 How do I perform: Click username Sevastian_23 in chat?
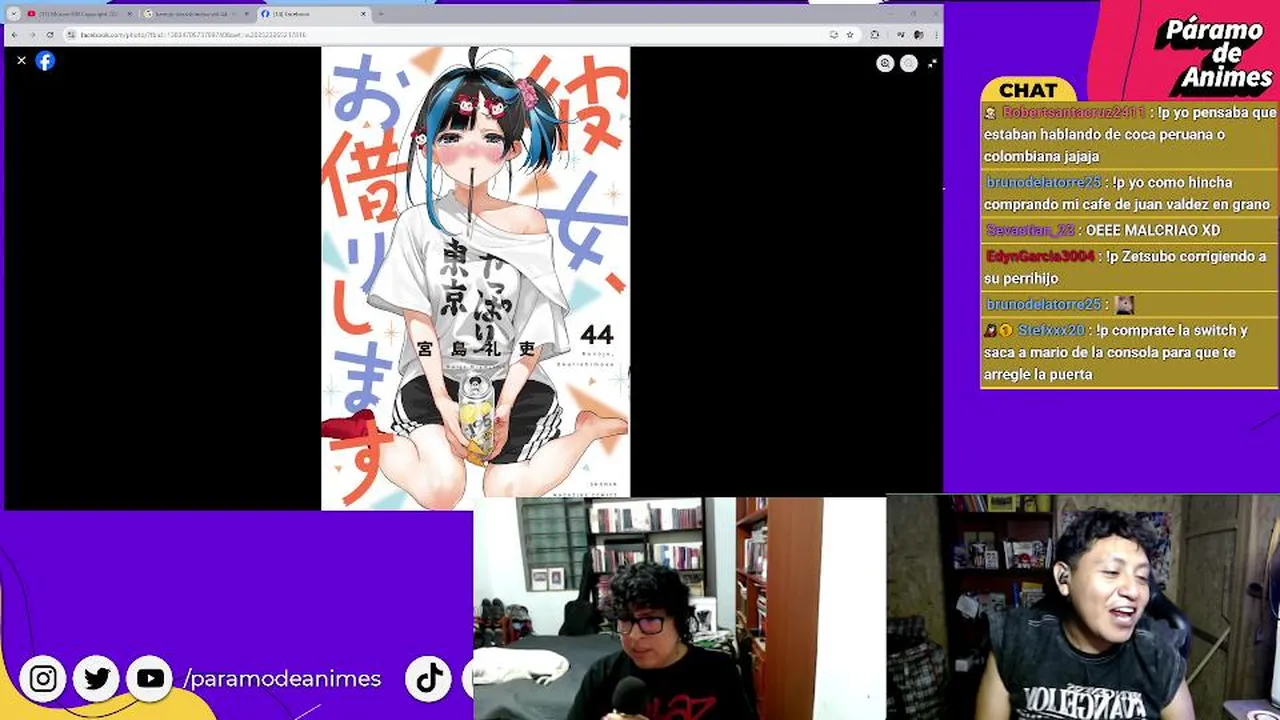tap(1030, 231)
